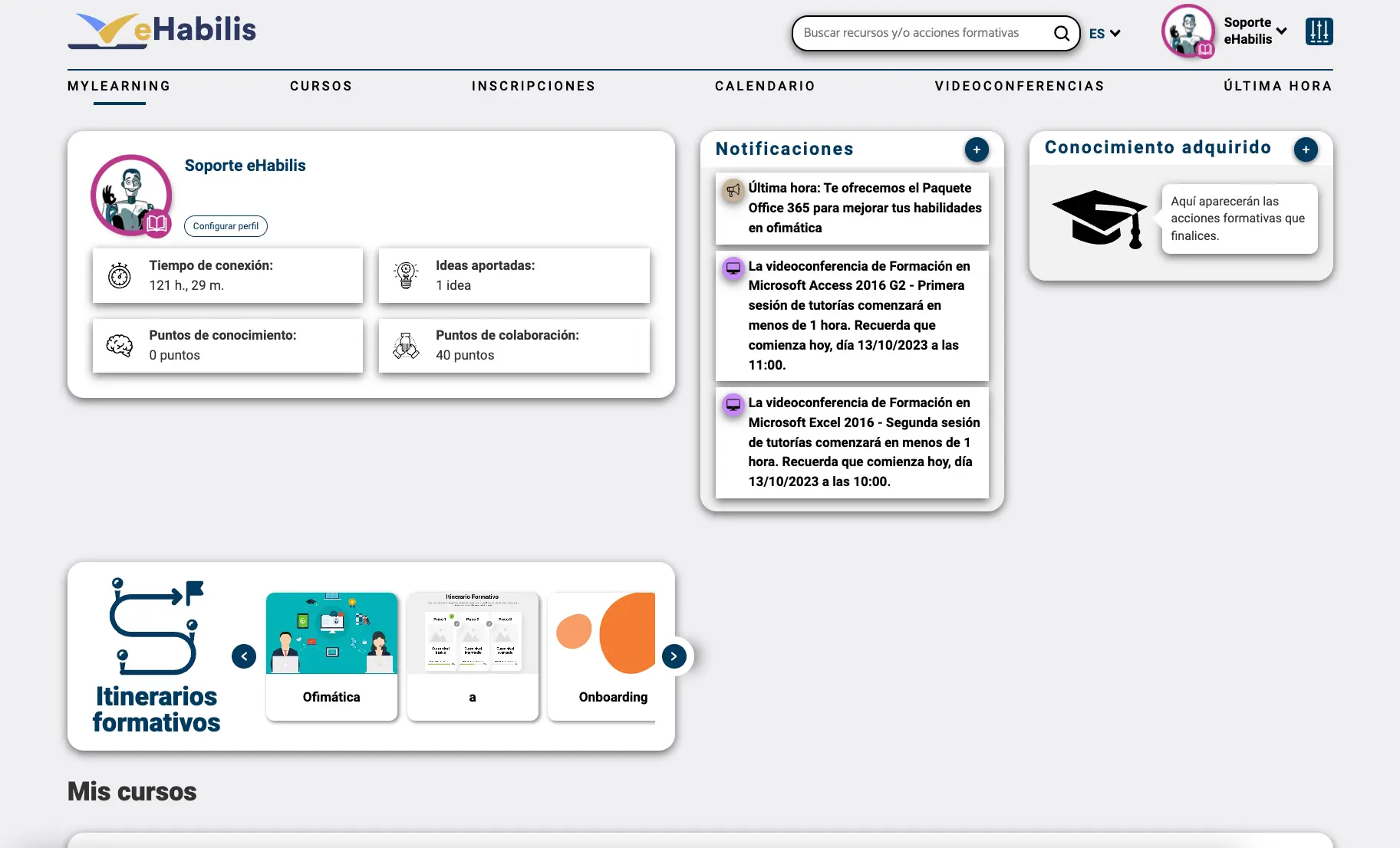Click the '121 h., 29 m.' value
Screen dimensions: 1400x848
[x=186, y=285]
